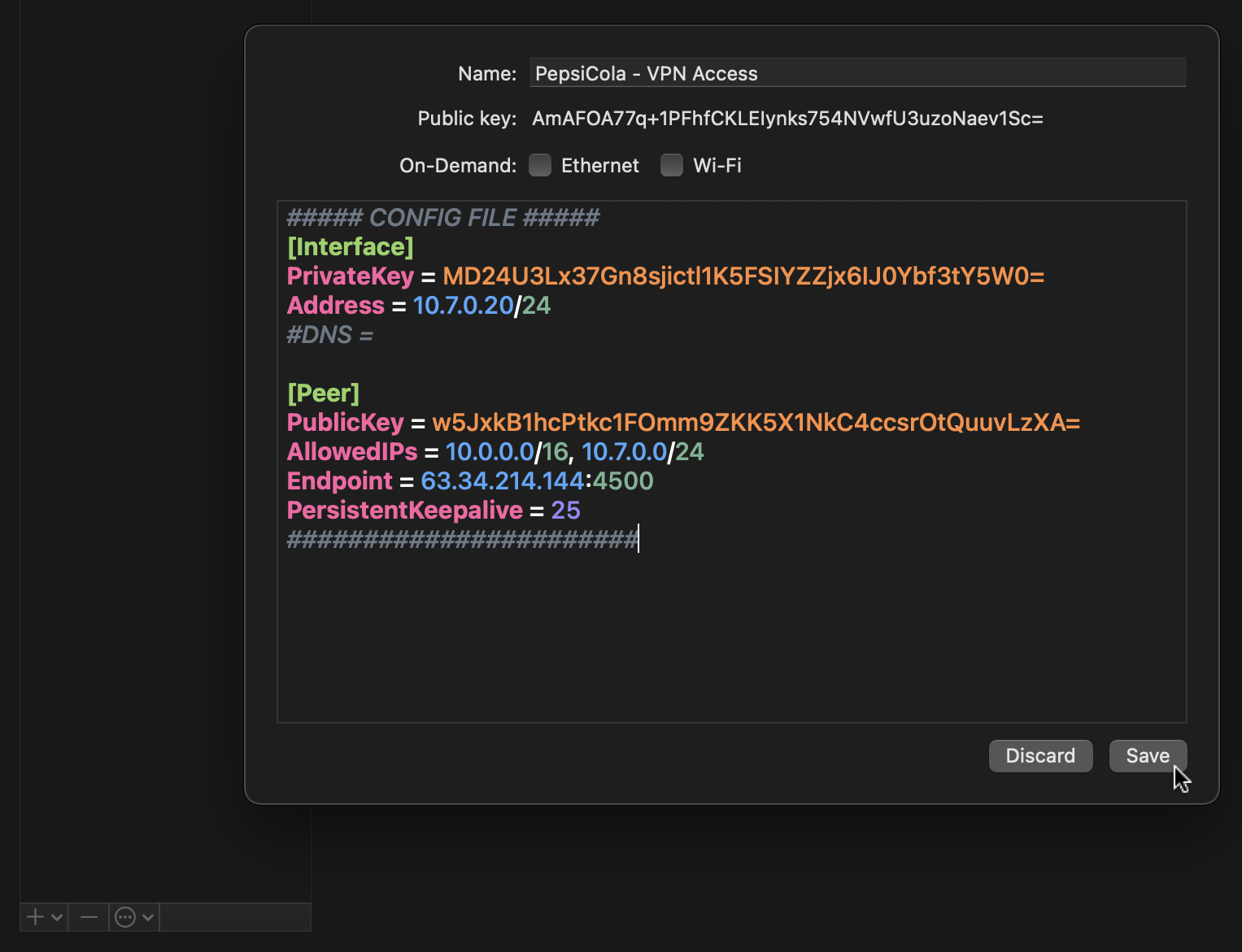Click the PersistentKeepalive value 25
1242x952 pixels.
565,511
